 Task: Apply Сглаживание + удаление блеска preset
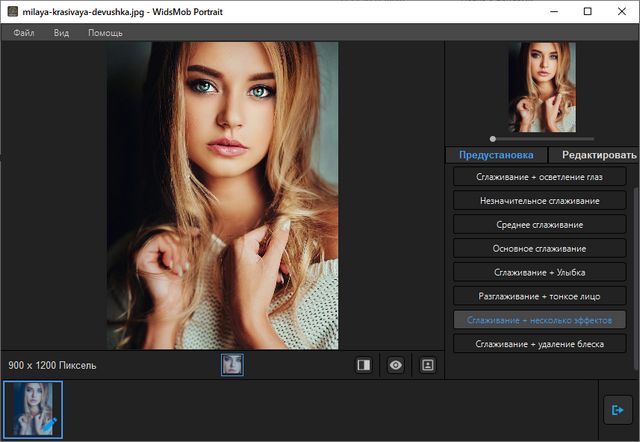[539, 344]
